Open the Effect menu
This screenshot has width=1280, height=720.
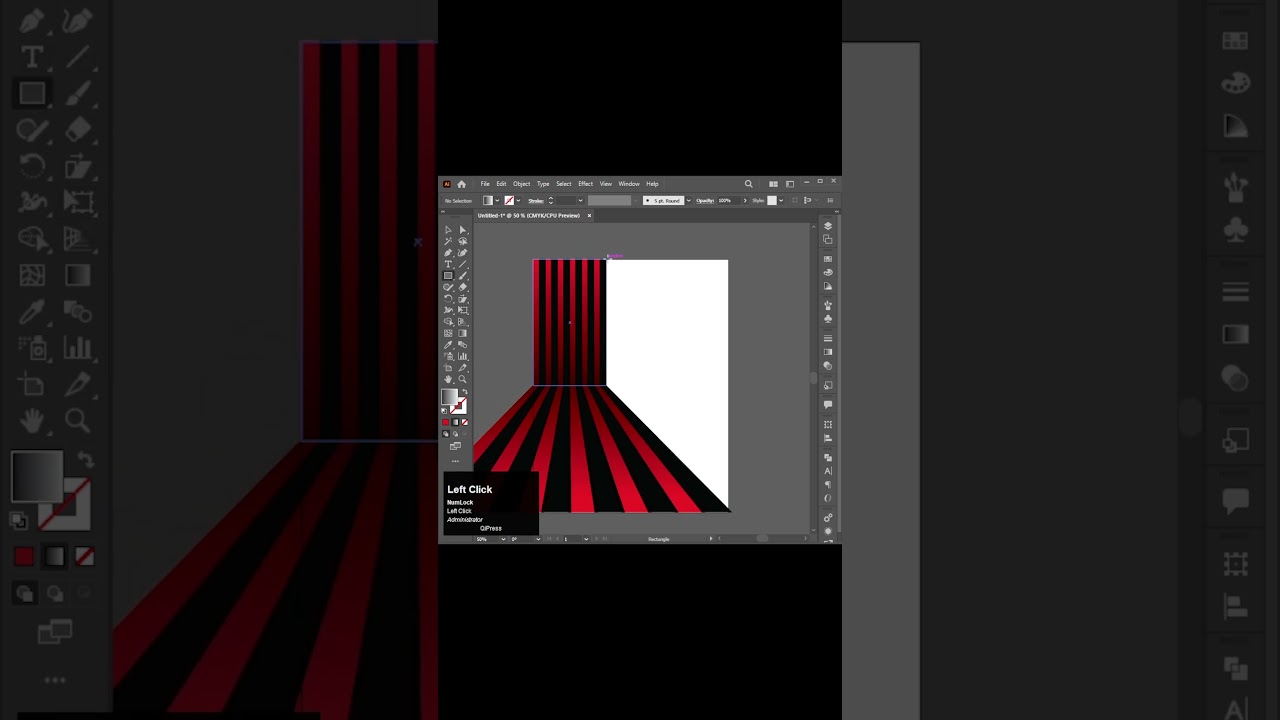(586, 184)
